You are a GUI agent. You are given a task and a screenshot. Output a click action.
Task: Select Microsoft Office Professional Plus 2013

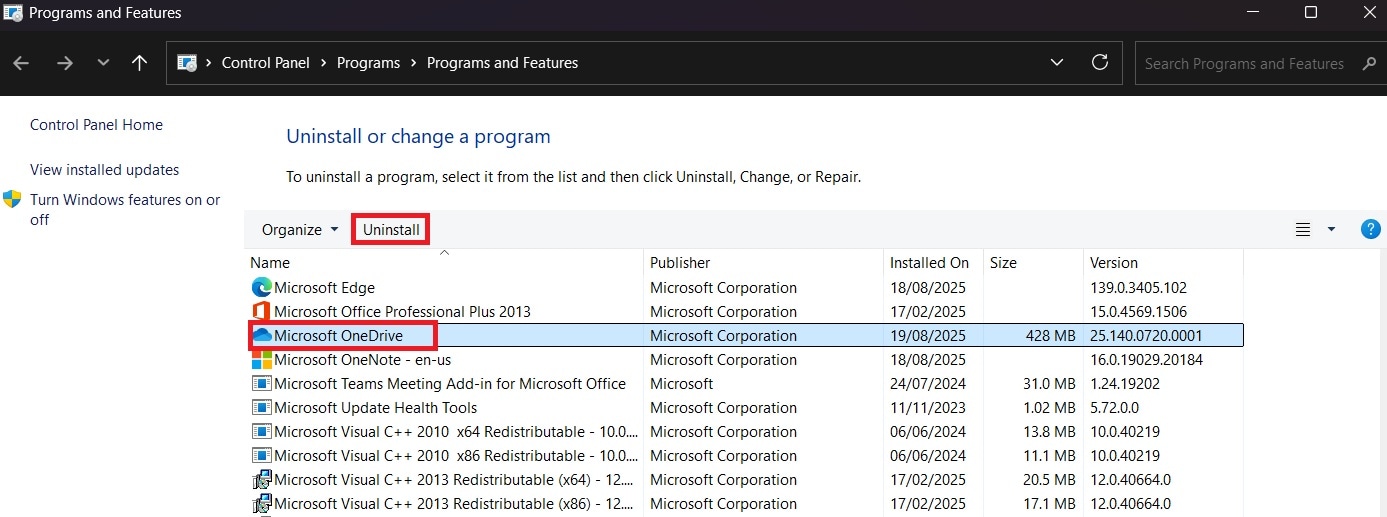point(402,312)
